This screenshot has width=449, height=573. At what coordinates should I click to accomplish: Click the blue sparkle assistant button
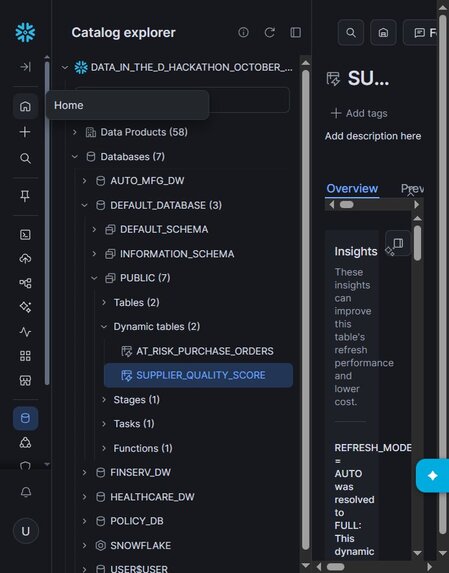(433, 476)
